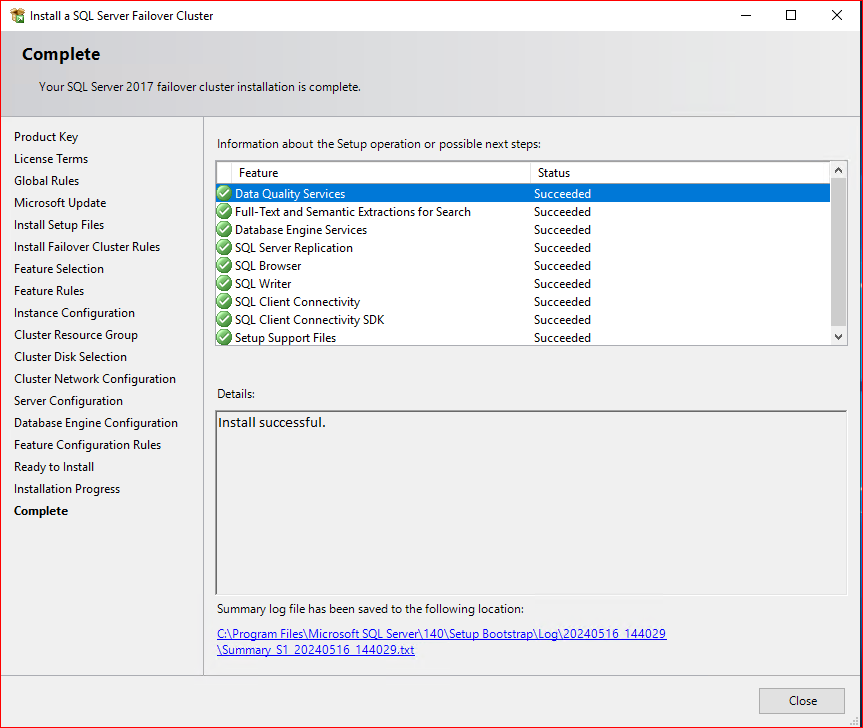Click Database Engine Configuration step in sidebar
The height and width of the screenshot is (728, 863).
(x=96, y=423)
